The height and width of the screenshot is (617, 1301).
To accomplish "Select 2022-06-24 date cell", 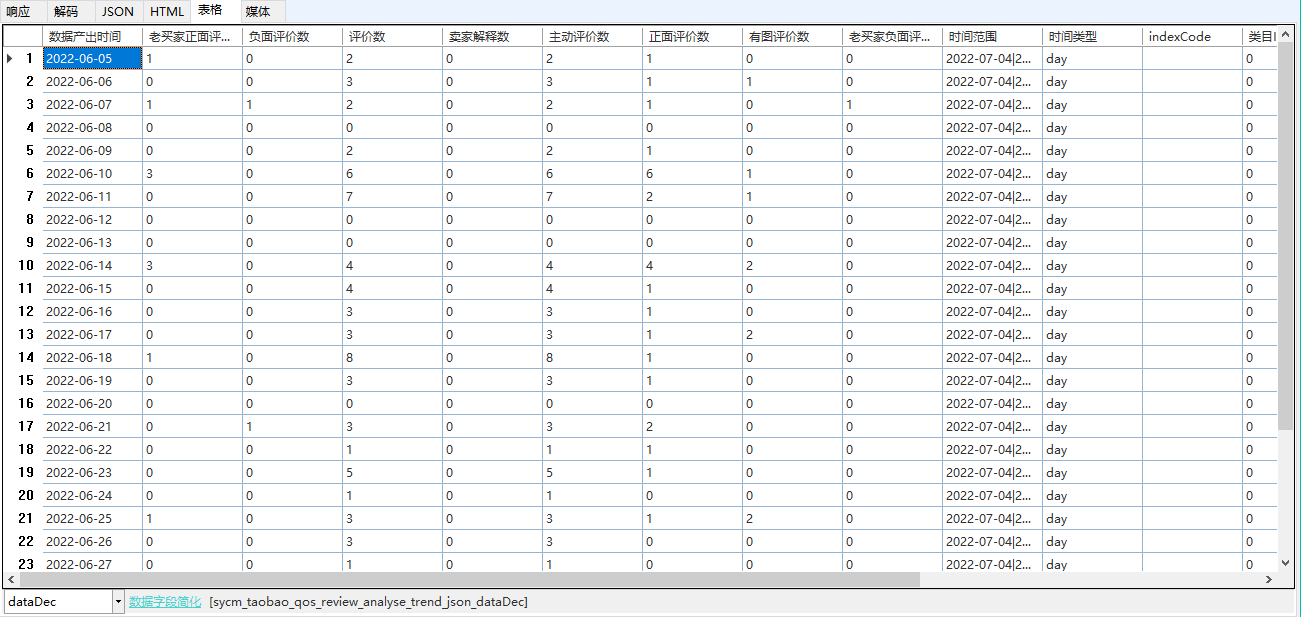I will (x=92, y=496).
